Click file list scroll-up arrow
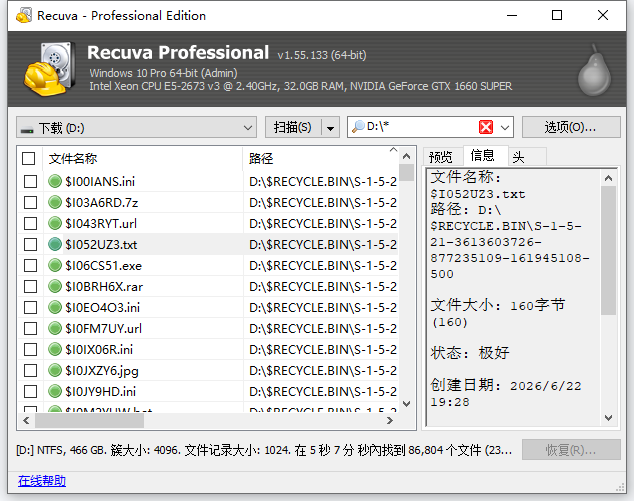This screenshot has height=501, width=634. tap(407, 156)
